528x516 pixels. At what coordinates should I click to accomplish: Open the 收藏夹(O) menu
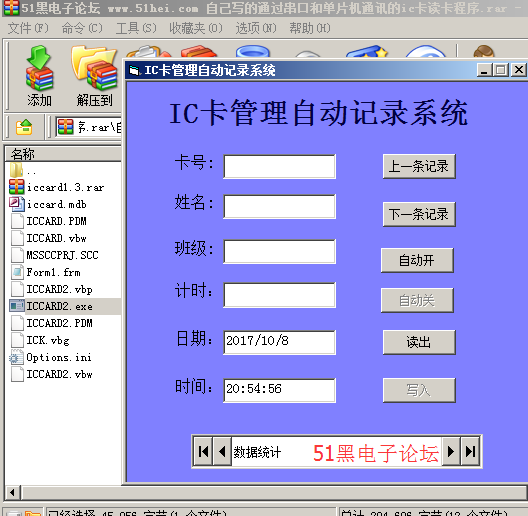point(196,28)
